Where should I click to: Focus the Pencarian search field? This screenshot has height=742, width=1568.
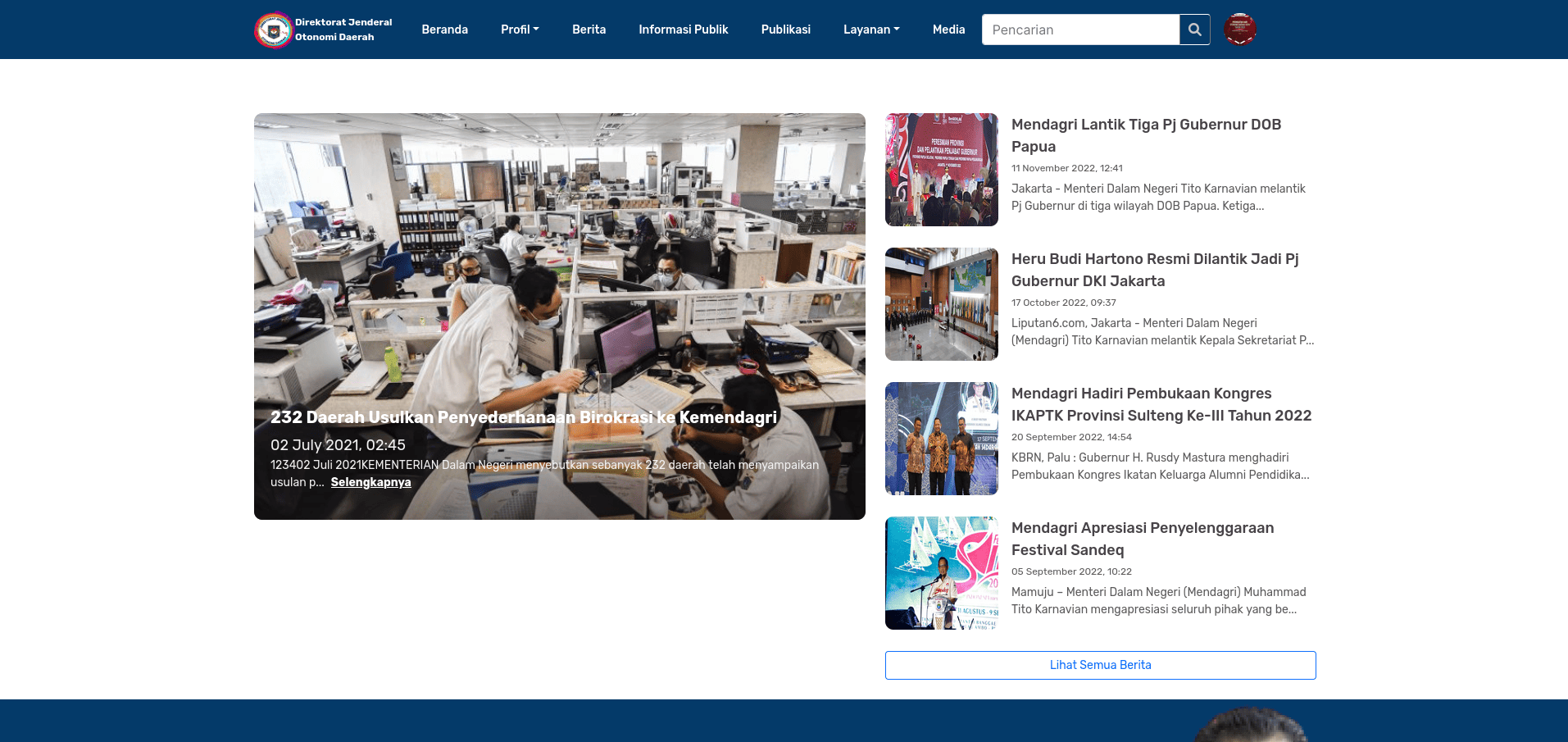coord(1080,30)
